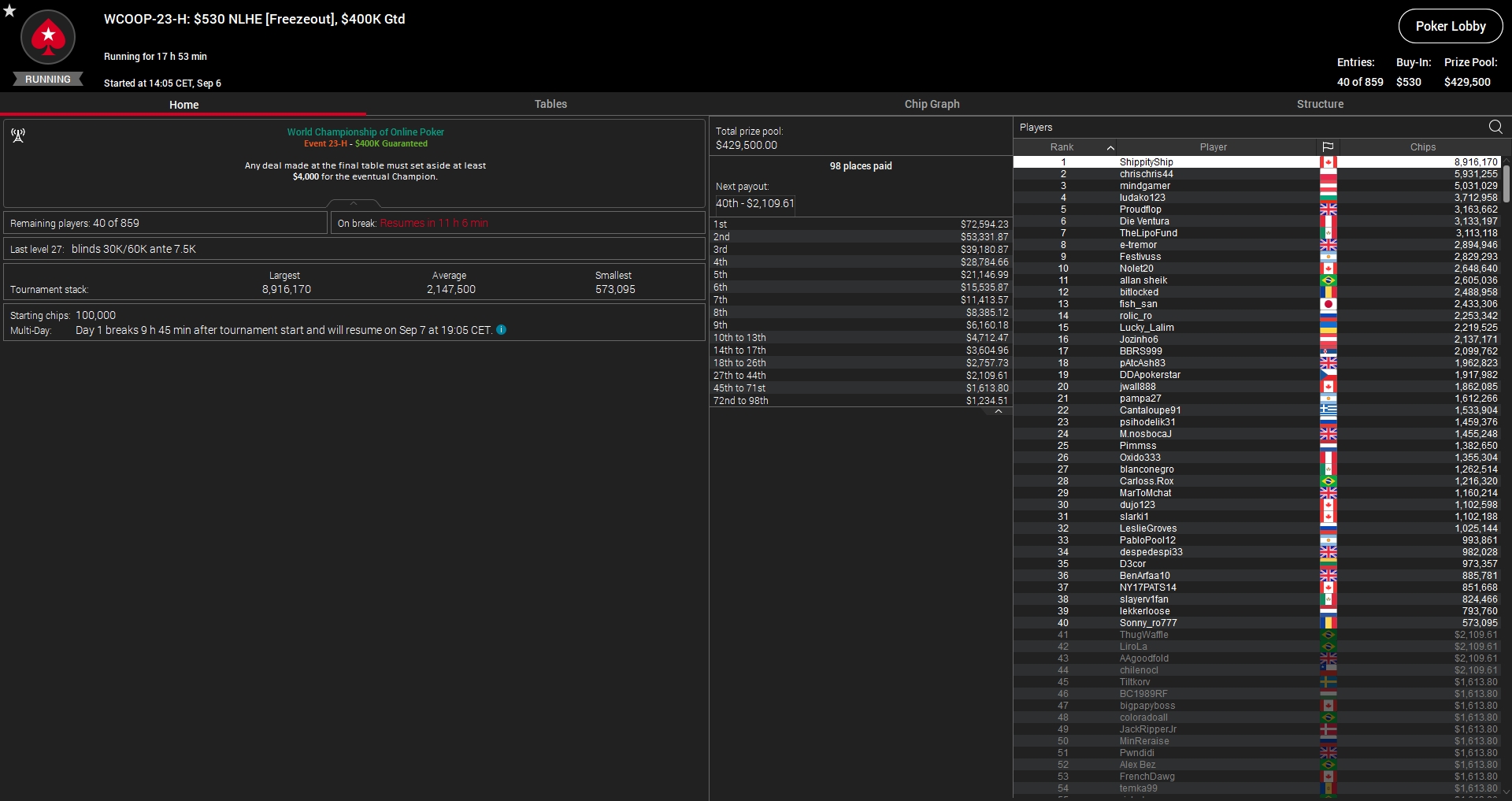Click the PokerStars spade logo
This screenshot has width=1512, height=801.
pyautogui.click(x=48, y=37)
